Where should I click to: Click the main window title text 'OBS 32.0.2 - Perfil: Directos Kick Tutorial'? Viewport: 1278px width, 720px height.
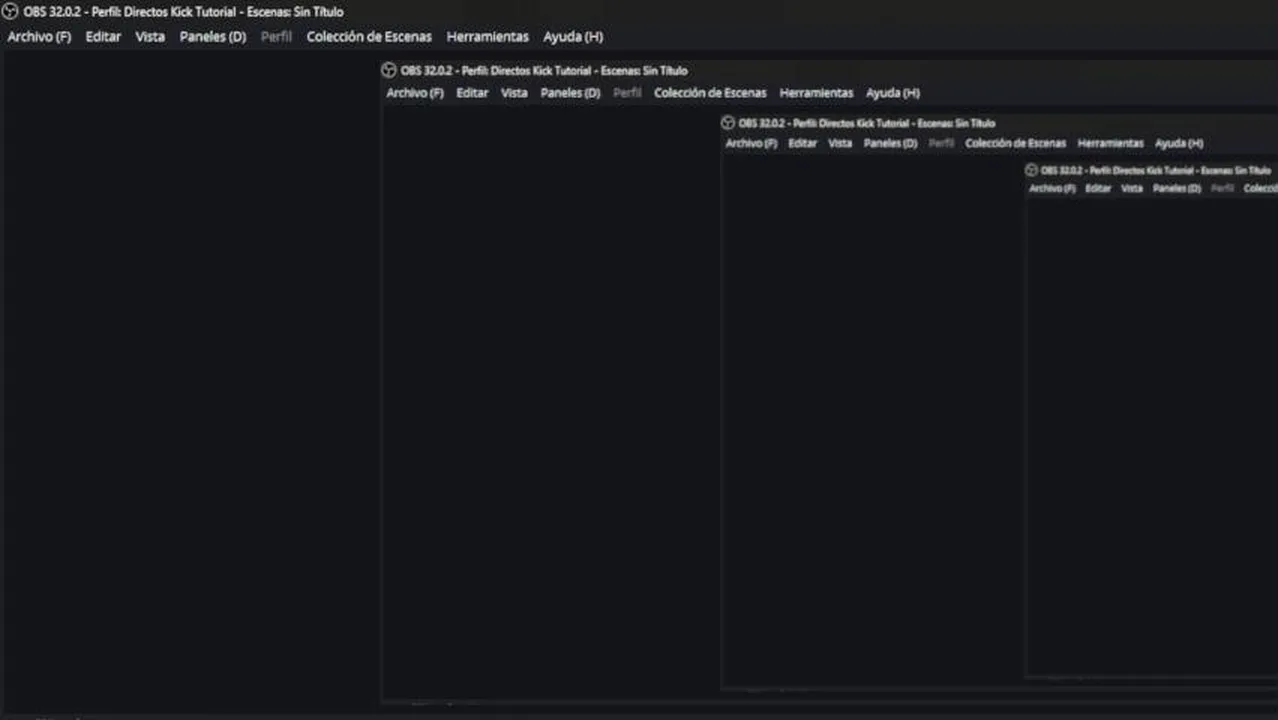click(x=130, y=12)
